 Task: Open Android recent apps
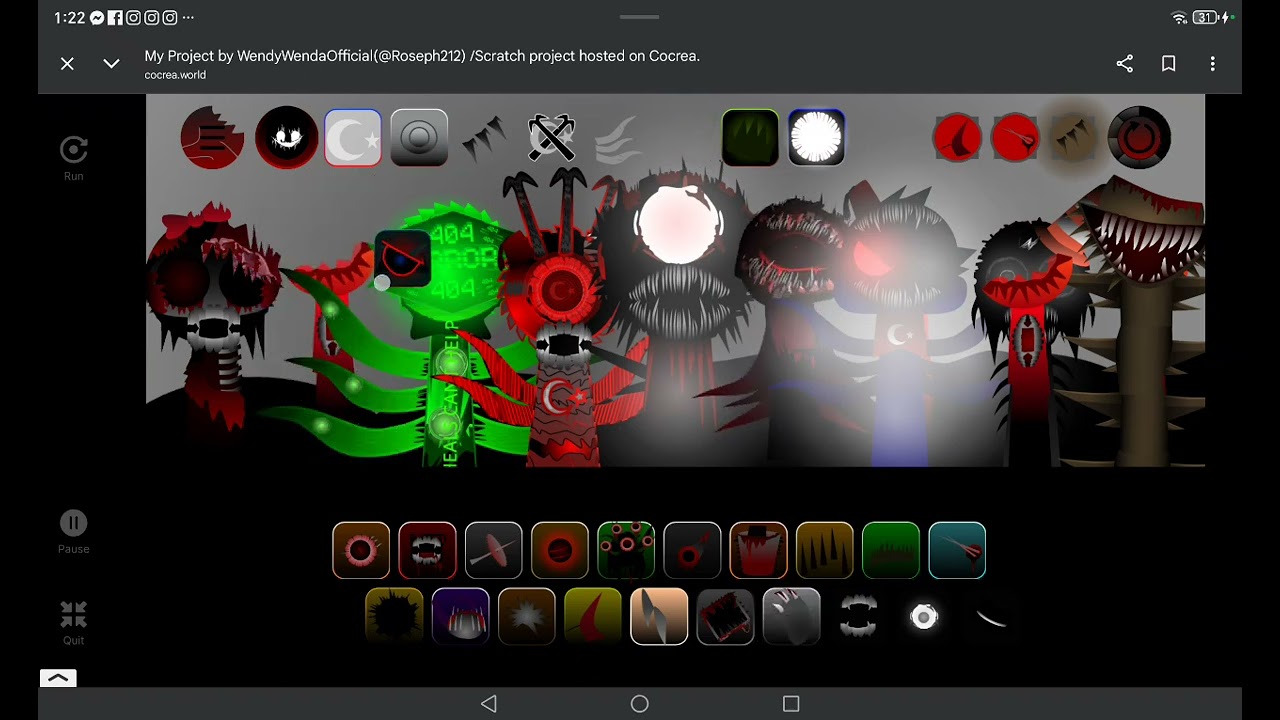(x=791, y=704)
